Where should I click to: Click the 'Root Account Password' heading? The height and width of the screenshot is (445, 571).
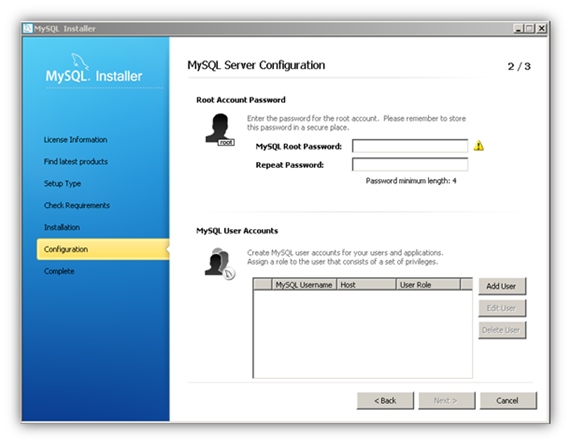(241, 100)
